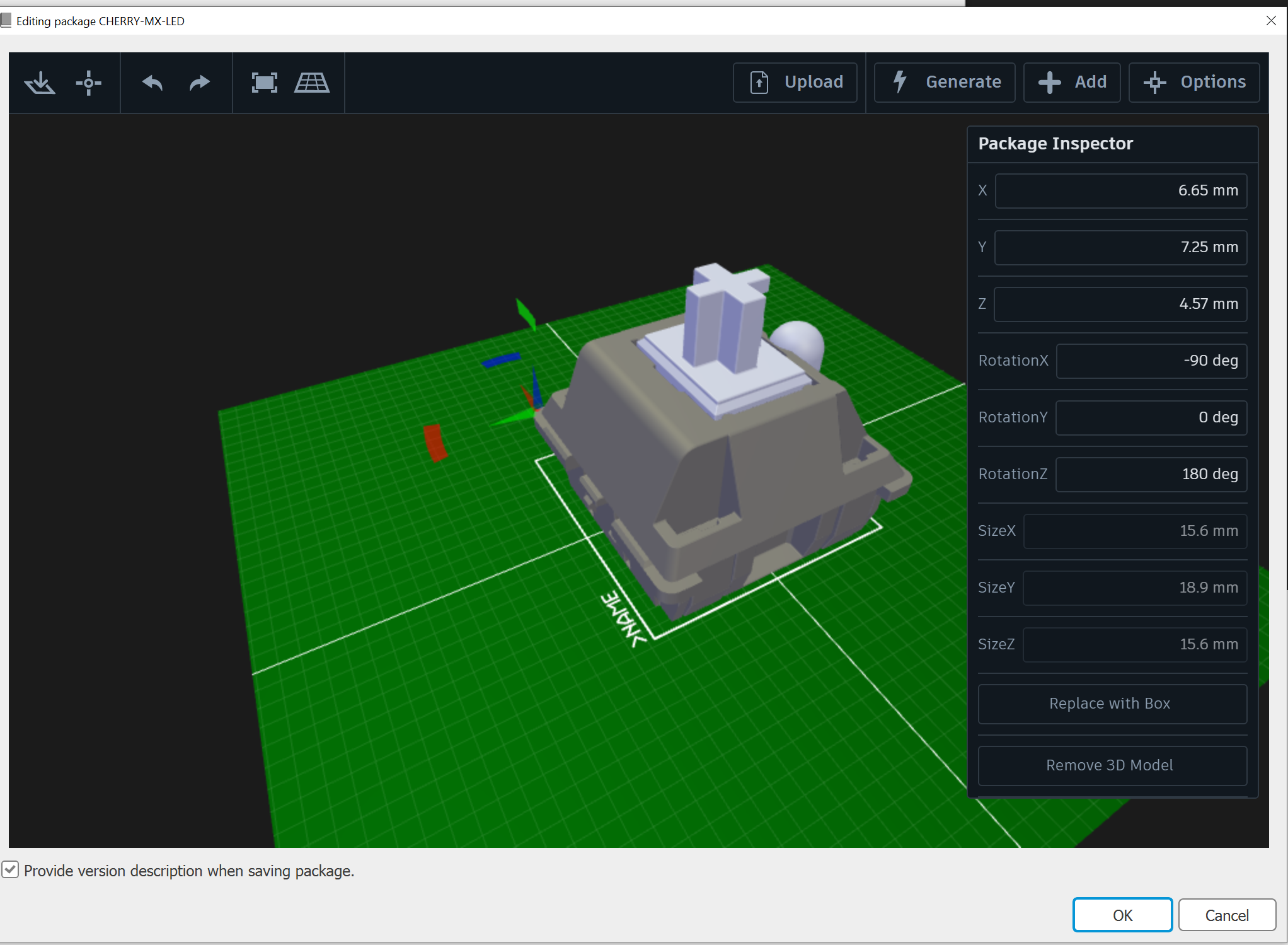
Task: Open the Options menu
Action: 1194,82
